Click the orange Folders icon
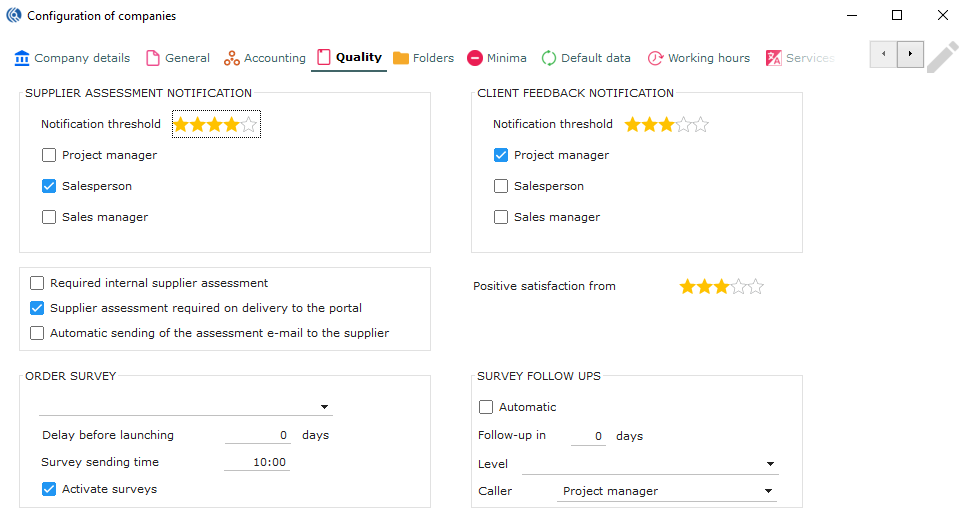 tap(401, 58)
